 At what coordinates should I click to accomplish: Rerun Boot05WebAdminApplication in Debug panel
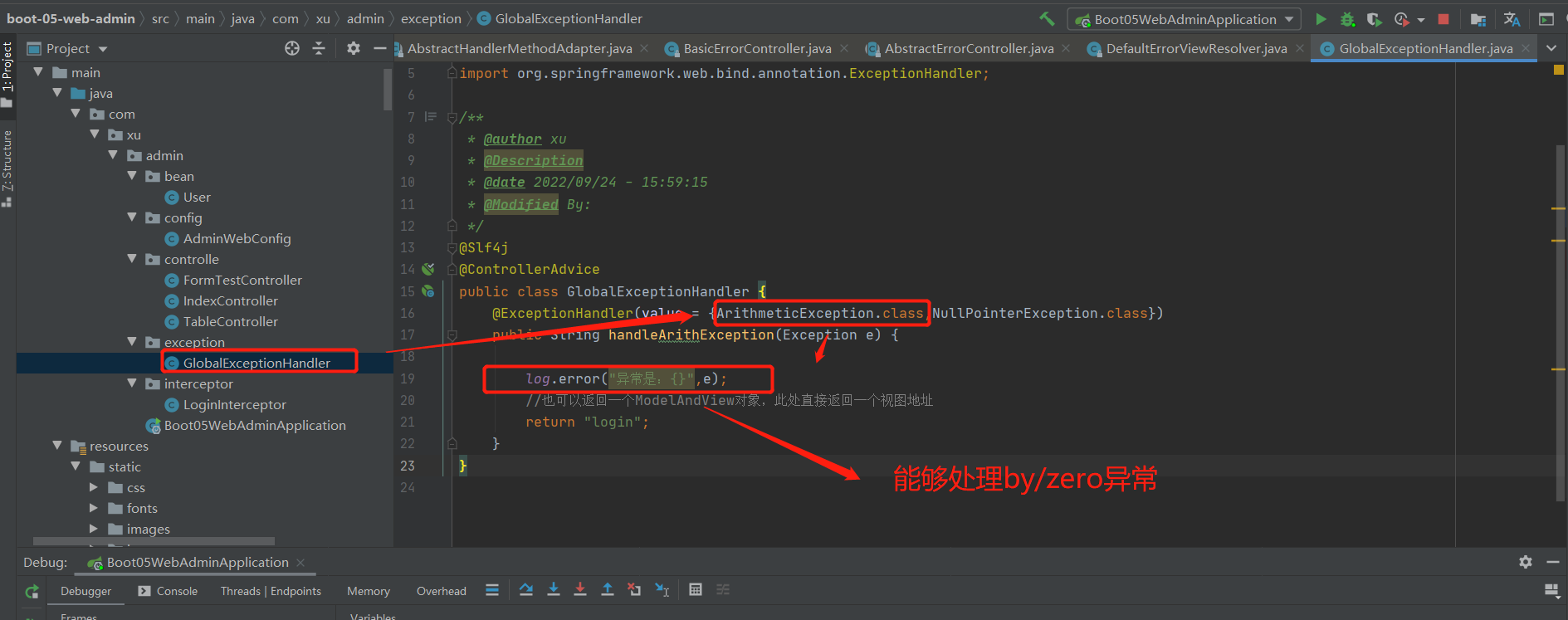(32, 591)
